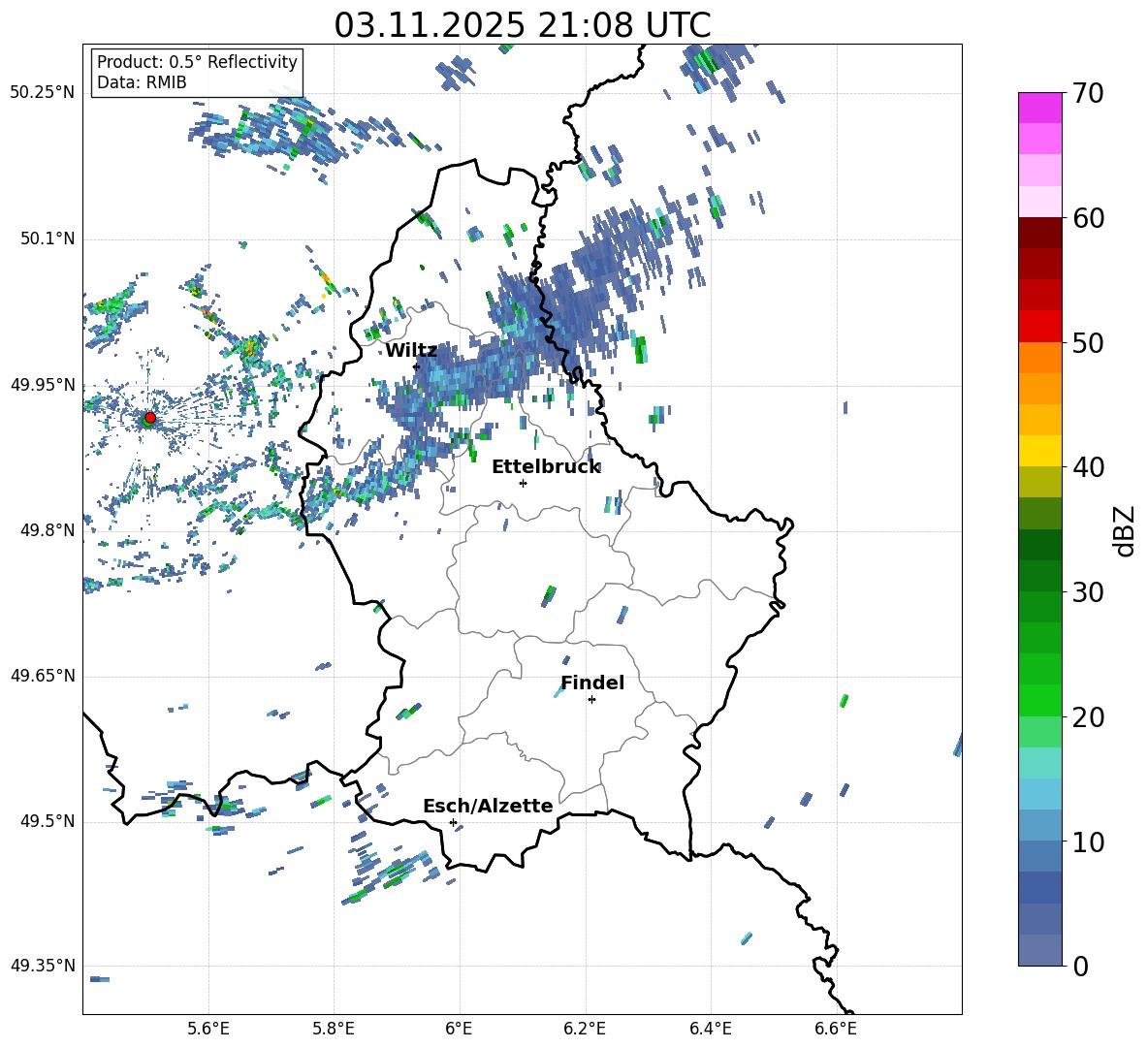Click the 50 tick label on colorbar
The width and height of the screenshot is (1148, 1048).
click(1088, 342)
